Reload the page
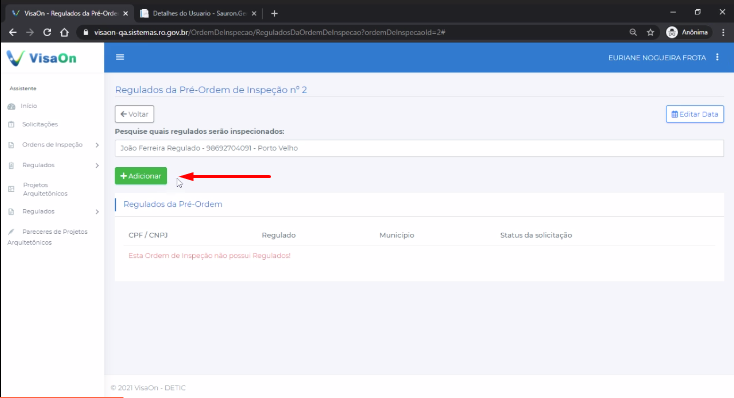Image resolution: width=734 pixels, height=398 pixels. pos(47,32)
